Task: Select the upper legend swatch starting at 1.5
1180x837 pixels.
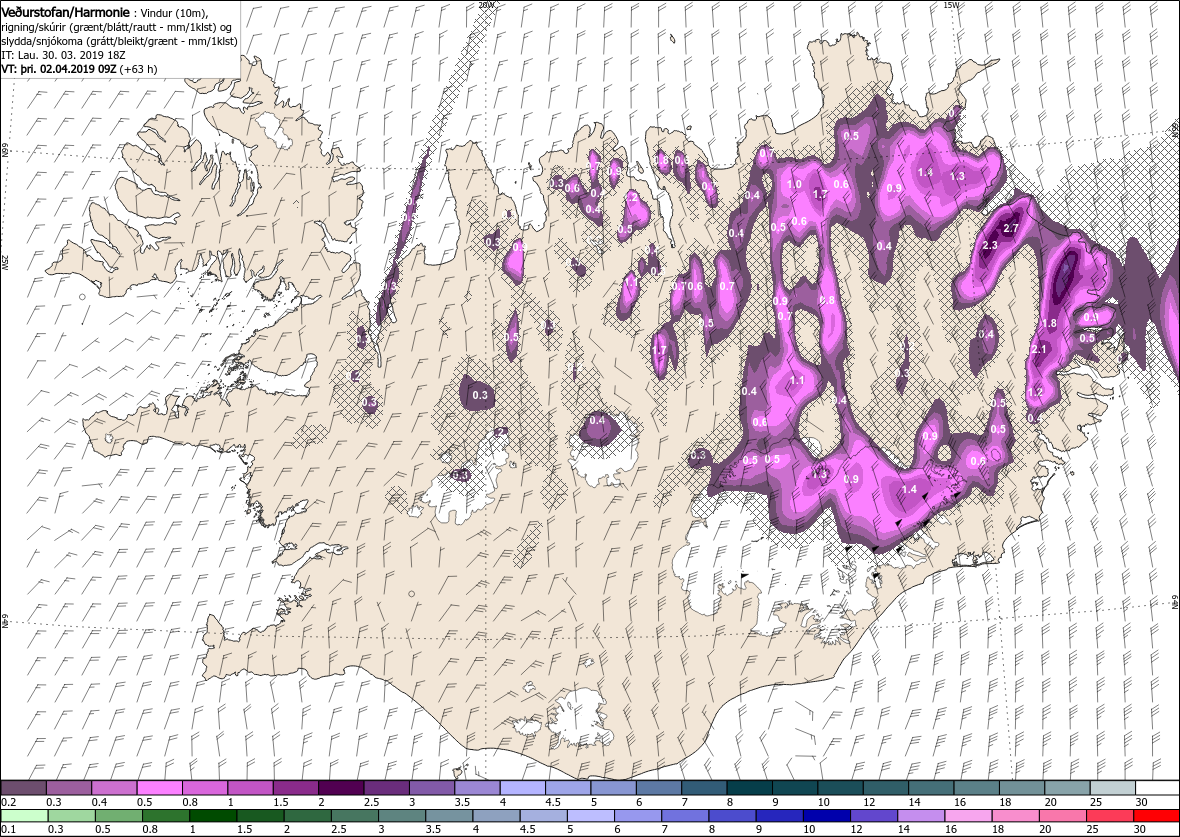Action: (x=296, y=789)
